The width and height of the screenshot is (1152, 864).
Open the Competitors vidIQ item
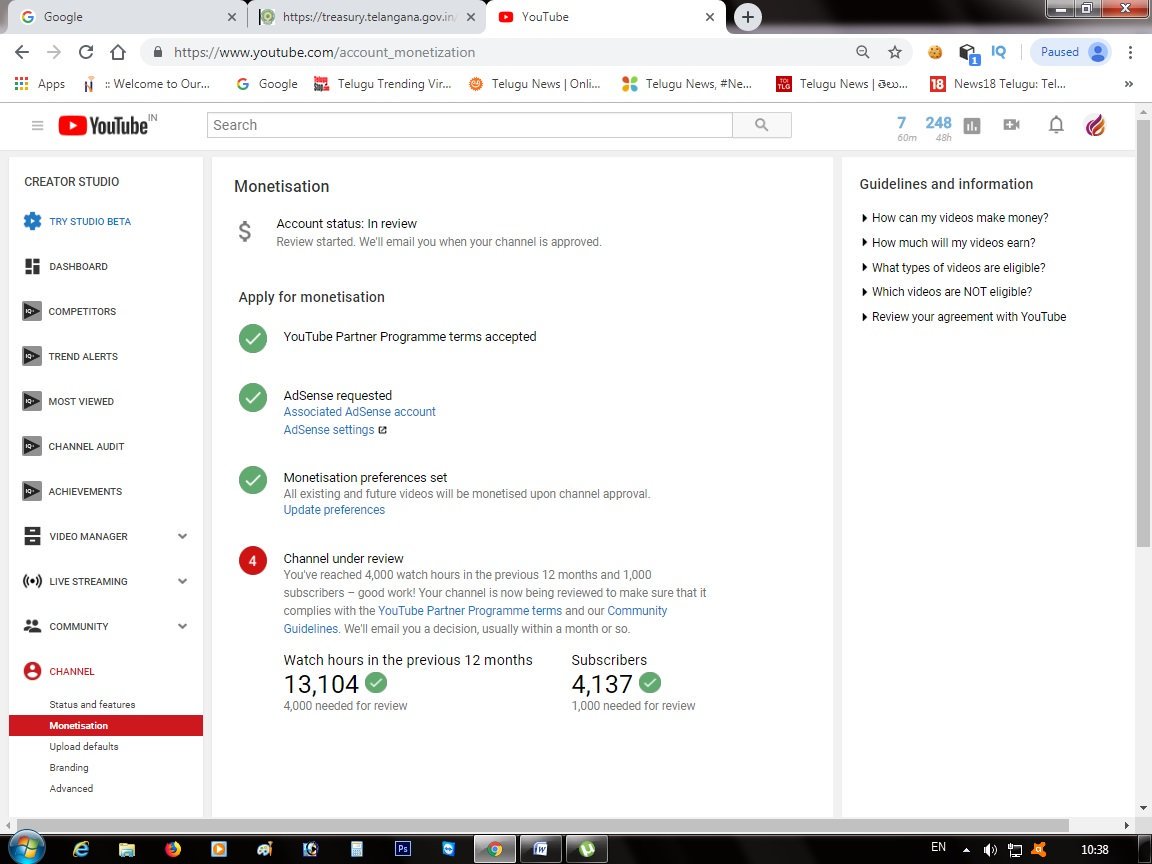(x=82, y=312)
